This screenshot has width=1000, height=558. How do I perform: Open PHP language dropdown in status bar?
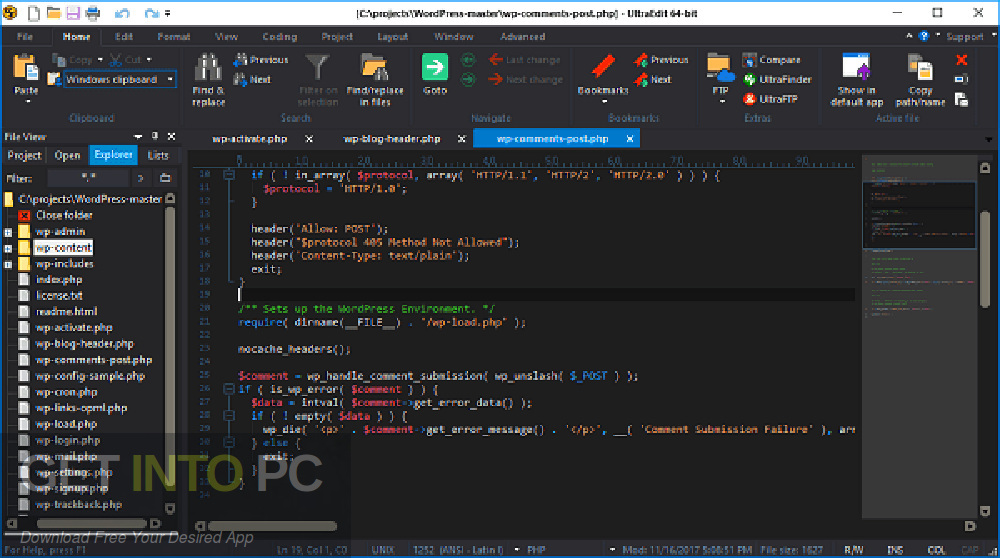[612, 550]
